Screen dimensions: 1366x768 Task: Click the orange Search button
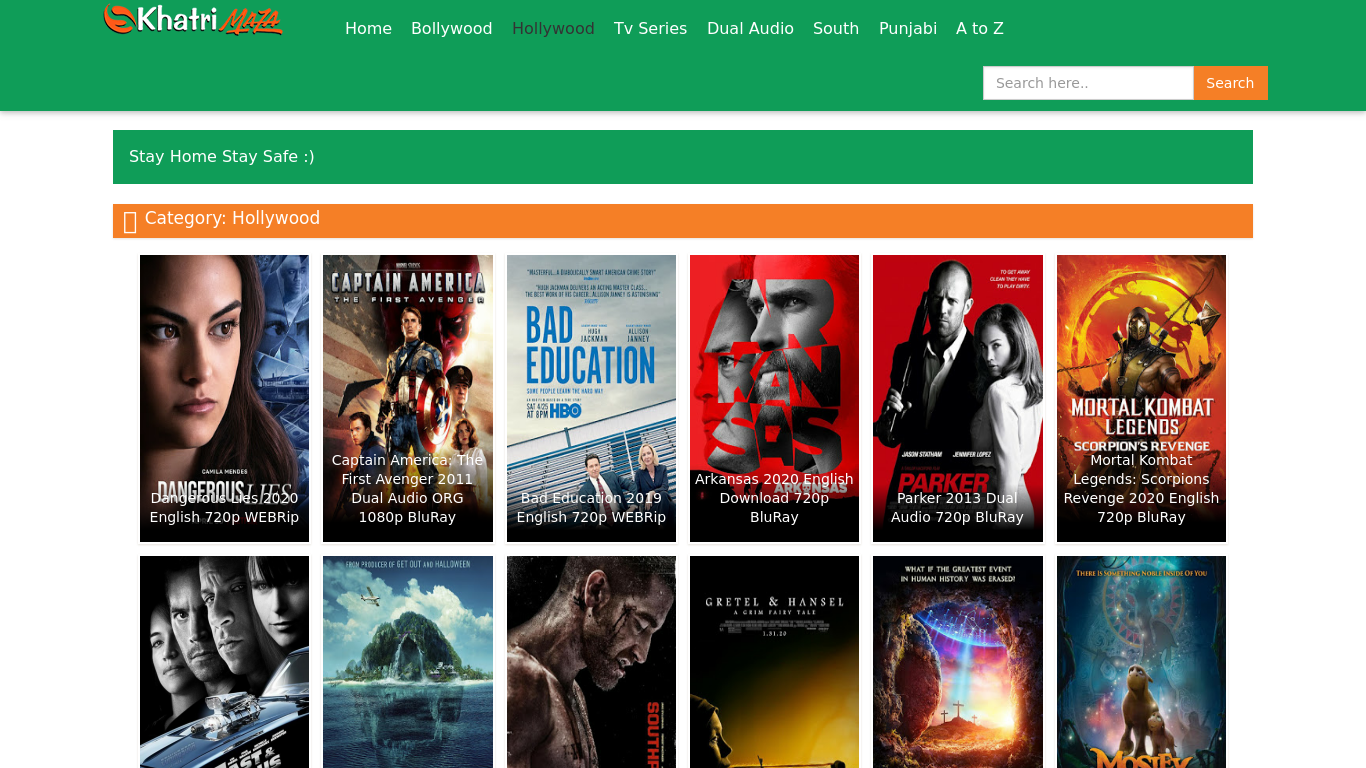(1230, 83)
